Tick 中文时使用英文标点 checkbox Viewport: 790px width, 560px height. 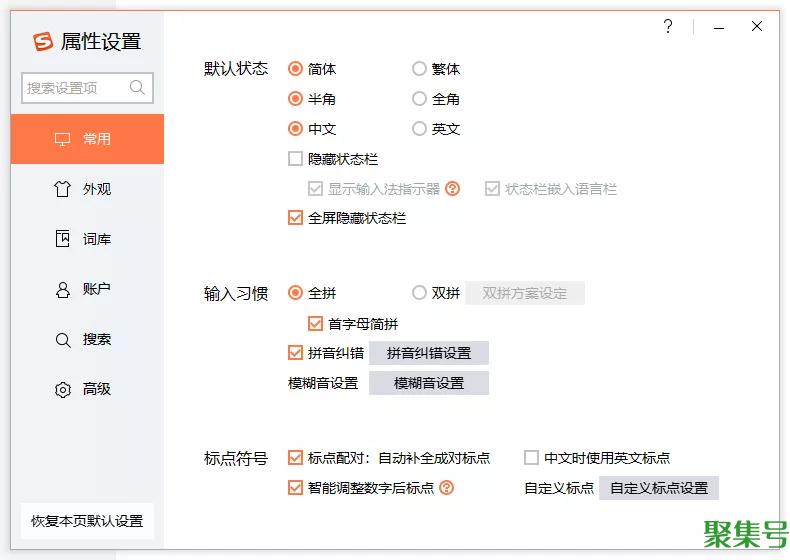[x=532, y=458]
